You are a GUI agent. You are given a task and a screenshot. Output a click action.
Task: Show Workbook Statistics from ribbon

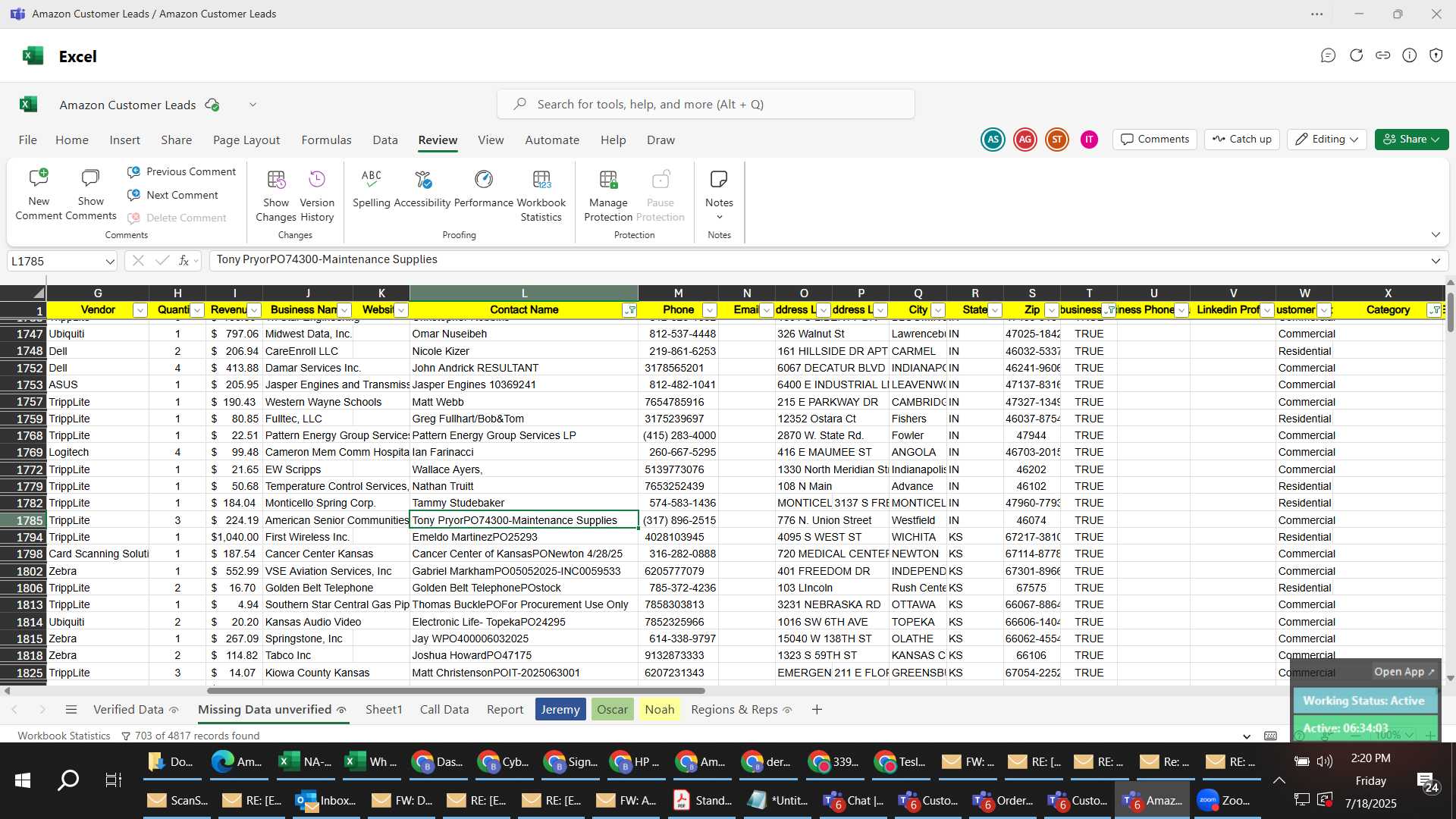click(x=541, y=195)
